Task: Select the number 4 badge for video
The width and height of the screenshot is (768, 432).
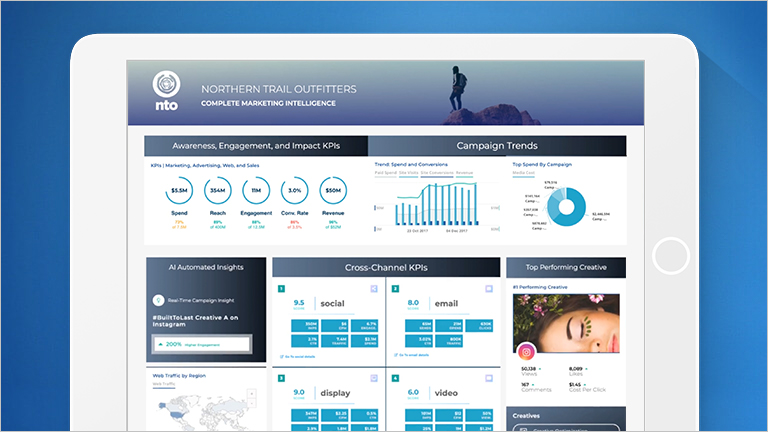Action: [x=395, y=378]
